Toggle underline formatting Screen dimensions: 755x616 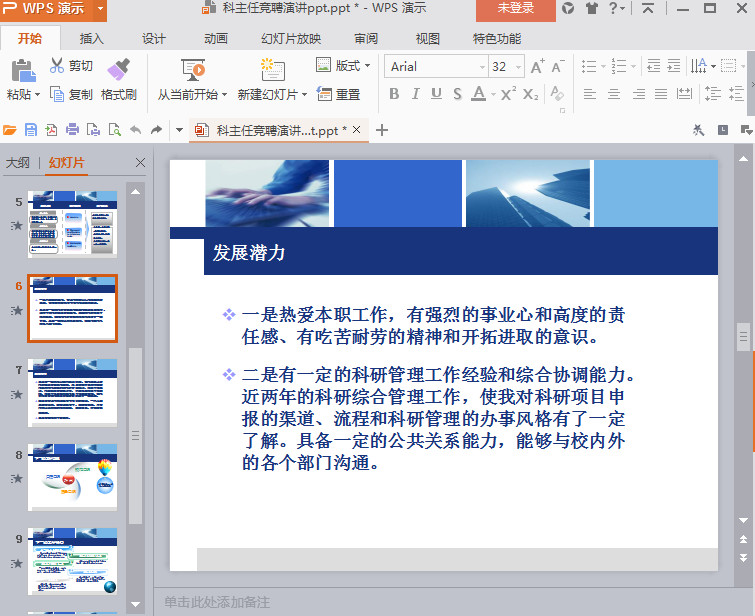436,94
